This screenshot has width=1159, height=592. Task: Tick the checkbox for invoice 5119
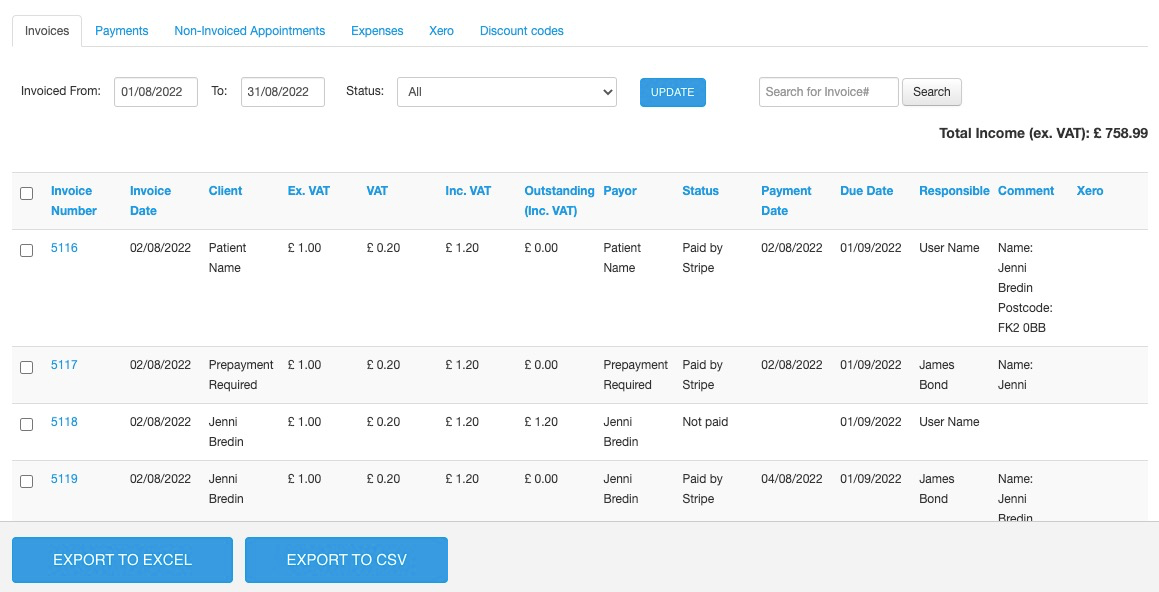click(27, 481)
